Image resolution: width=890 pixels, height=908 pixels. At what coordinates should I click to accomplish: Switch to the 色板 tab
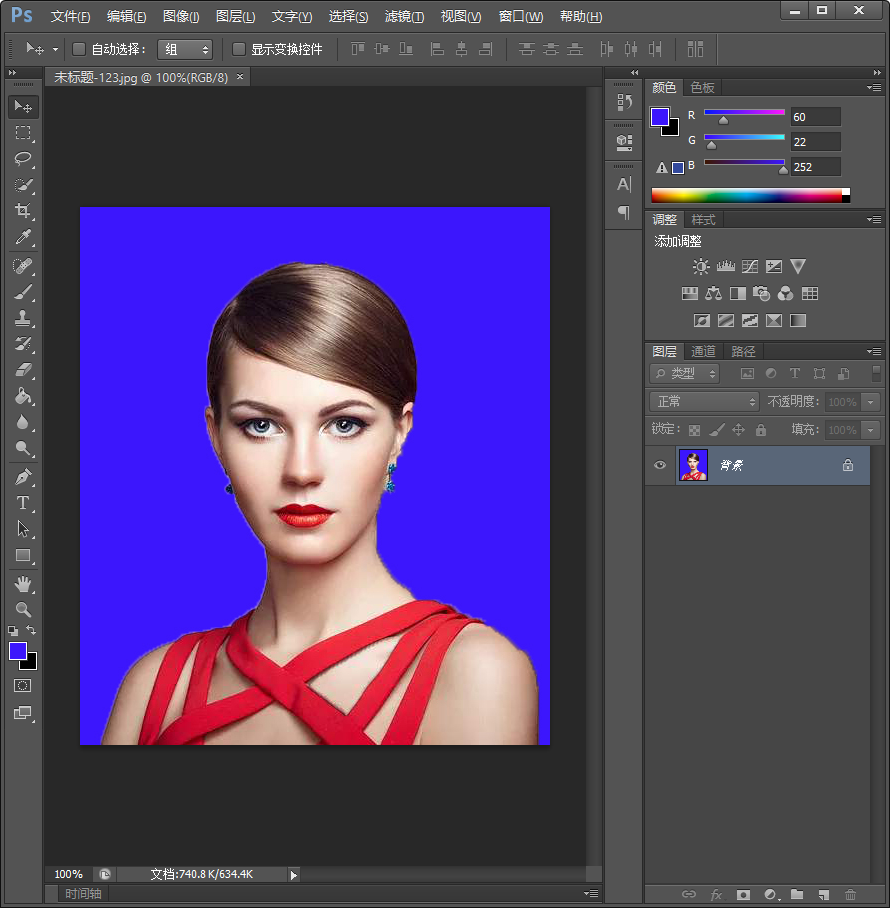pyautogui.click(x=702, y=87)
